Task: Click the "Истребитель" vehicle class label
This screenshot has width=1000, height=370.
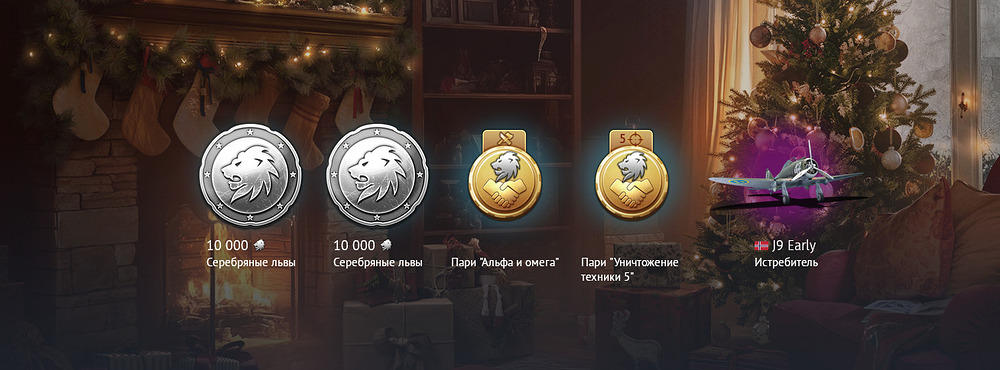Action: pos(786,262)
